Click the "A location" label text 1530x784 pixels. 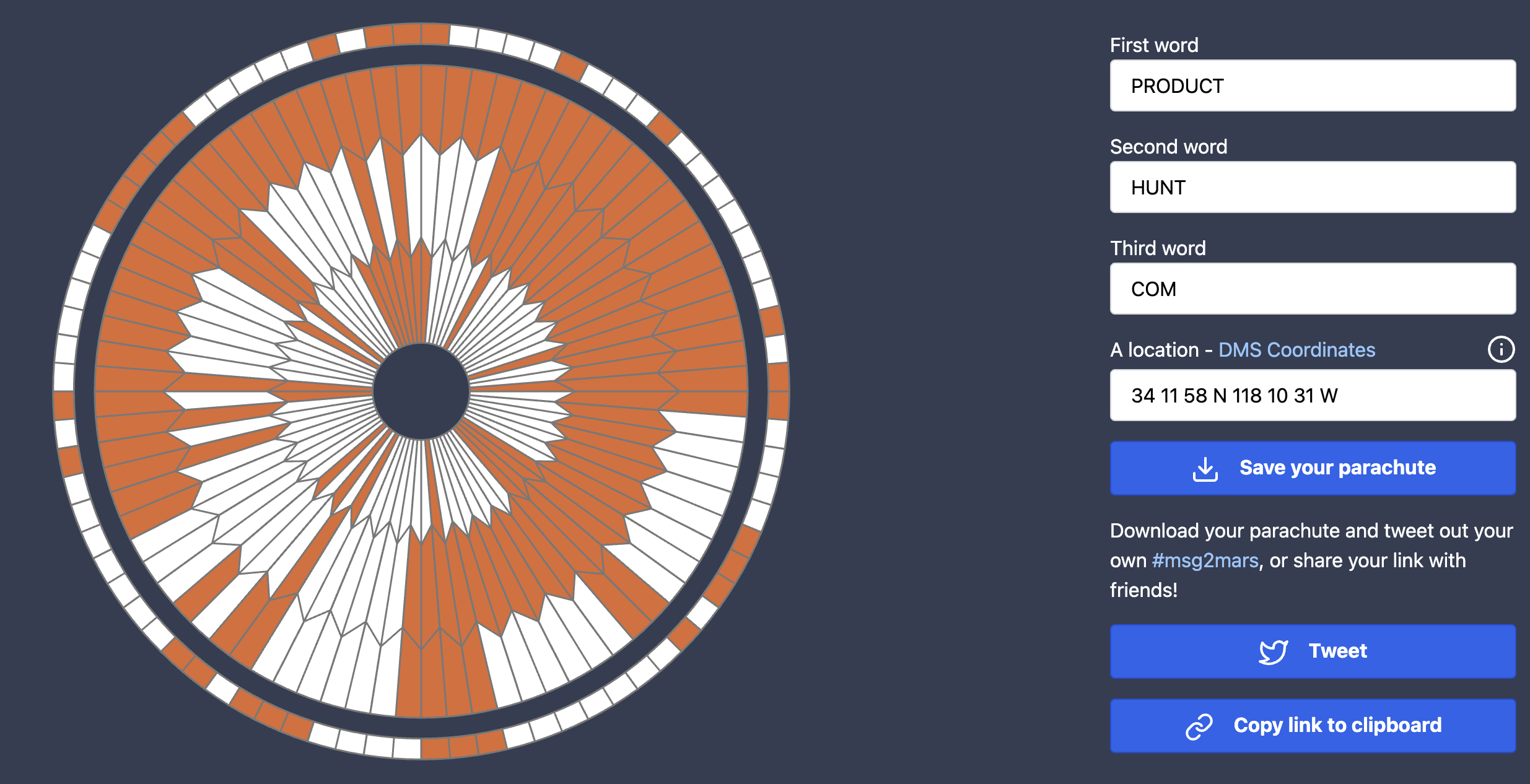click(x=1154, y=350)
